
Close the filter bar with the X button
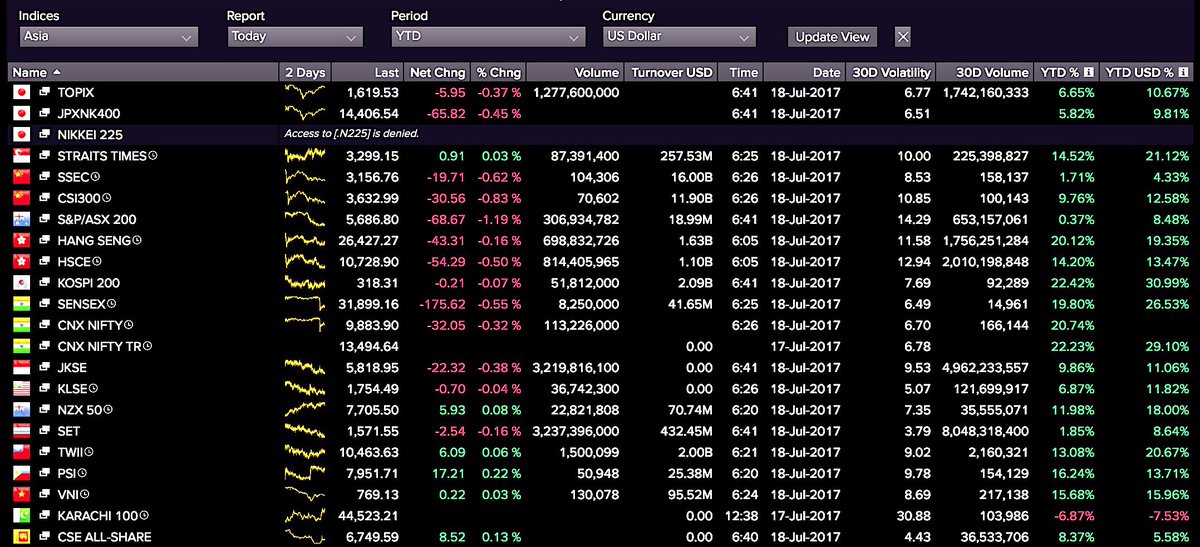902,37
